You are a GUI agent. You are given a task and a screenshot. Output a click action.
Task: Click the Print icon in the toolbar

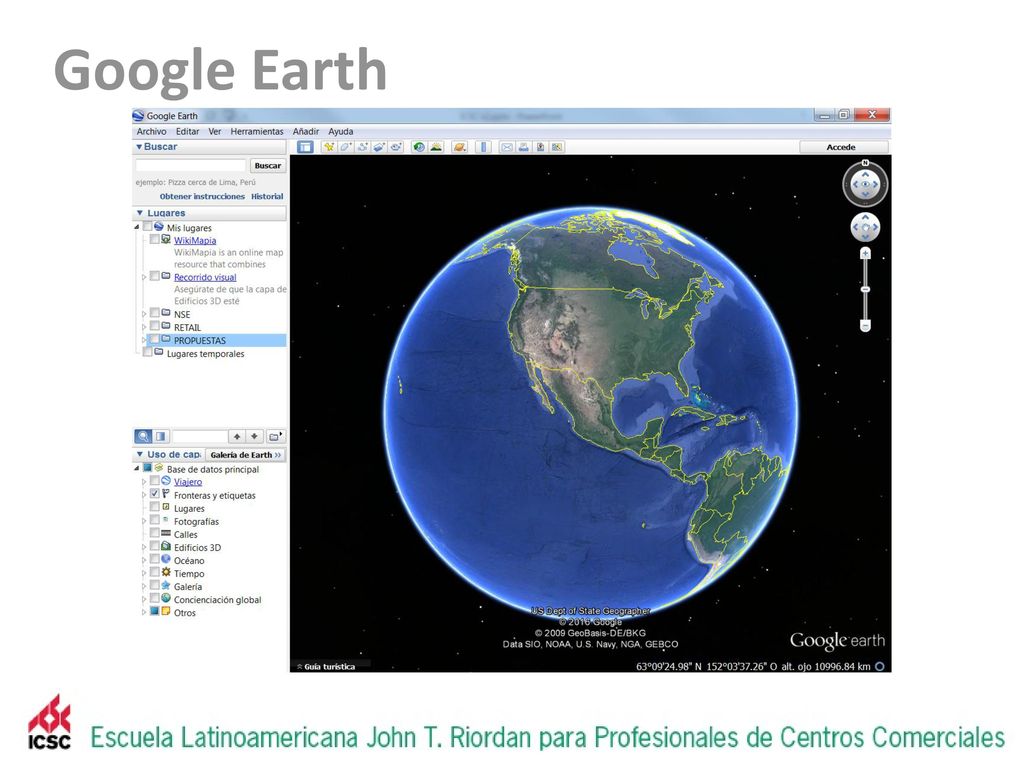(x=524, y=147)
